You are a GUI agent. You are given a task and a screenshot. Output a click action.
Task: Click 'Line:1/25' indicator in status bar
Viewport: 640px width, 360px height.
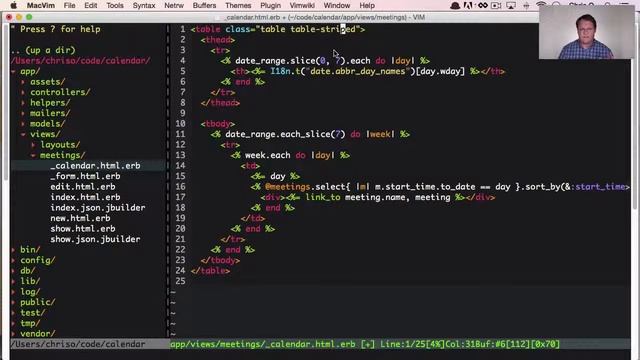pos(402,344)
